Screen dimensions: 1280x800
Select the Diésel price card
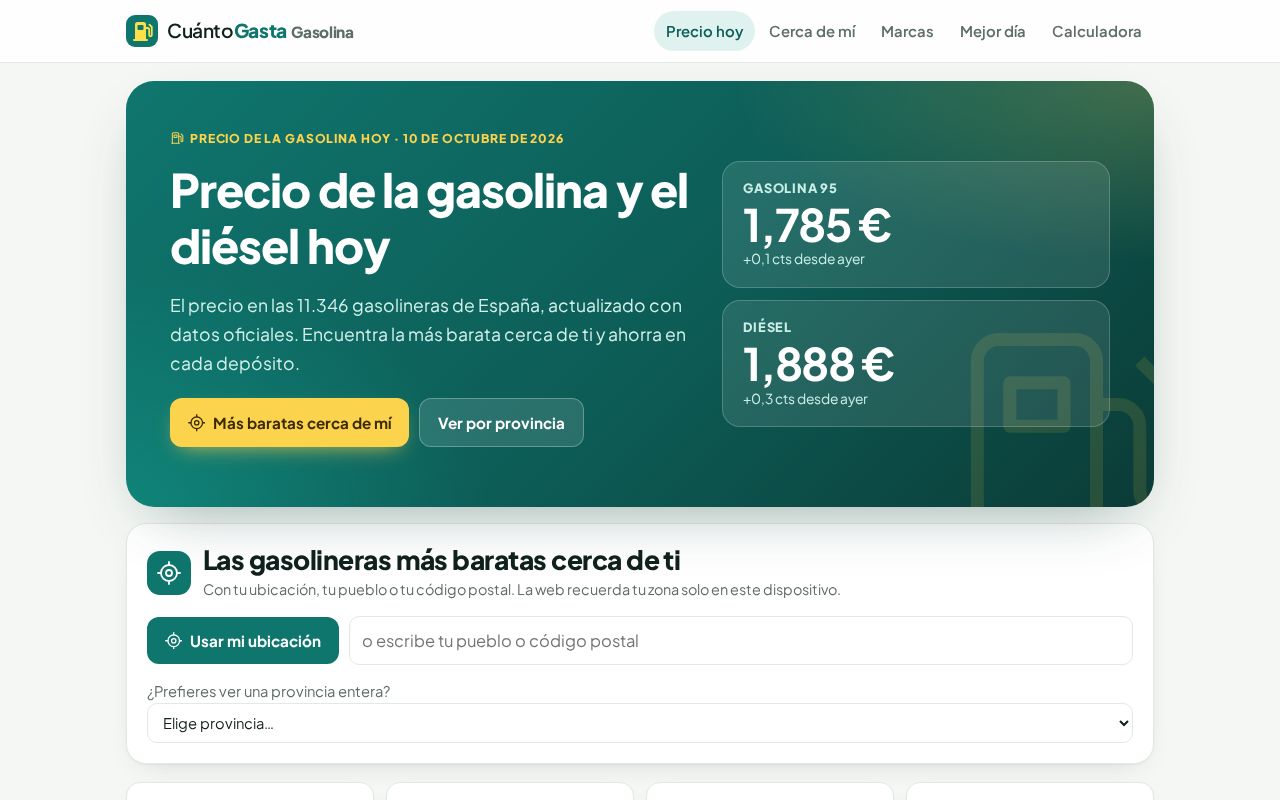pyautogui.click(x=916, y=364)
